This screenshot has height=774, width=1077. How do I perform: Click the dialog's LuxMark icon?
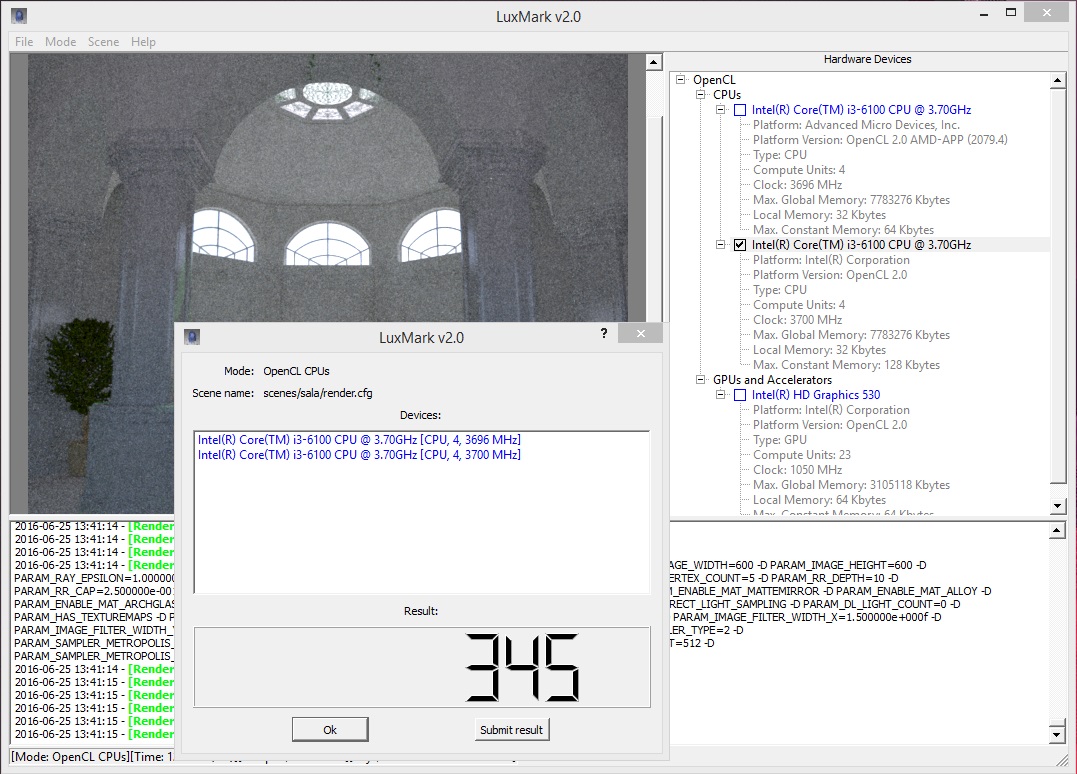tap(192, 337)
